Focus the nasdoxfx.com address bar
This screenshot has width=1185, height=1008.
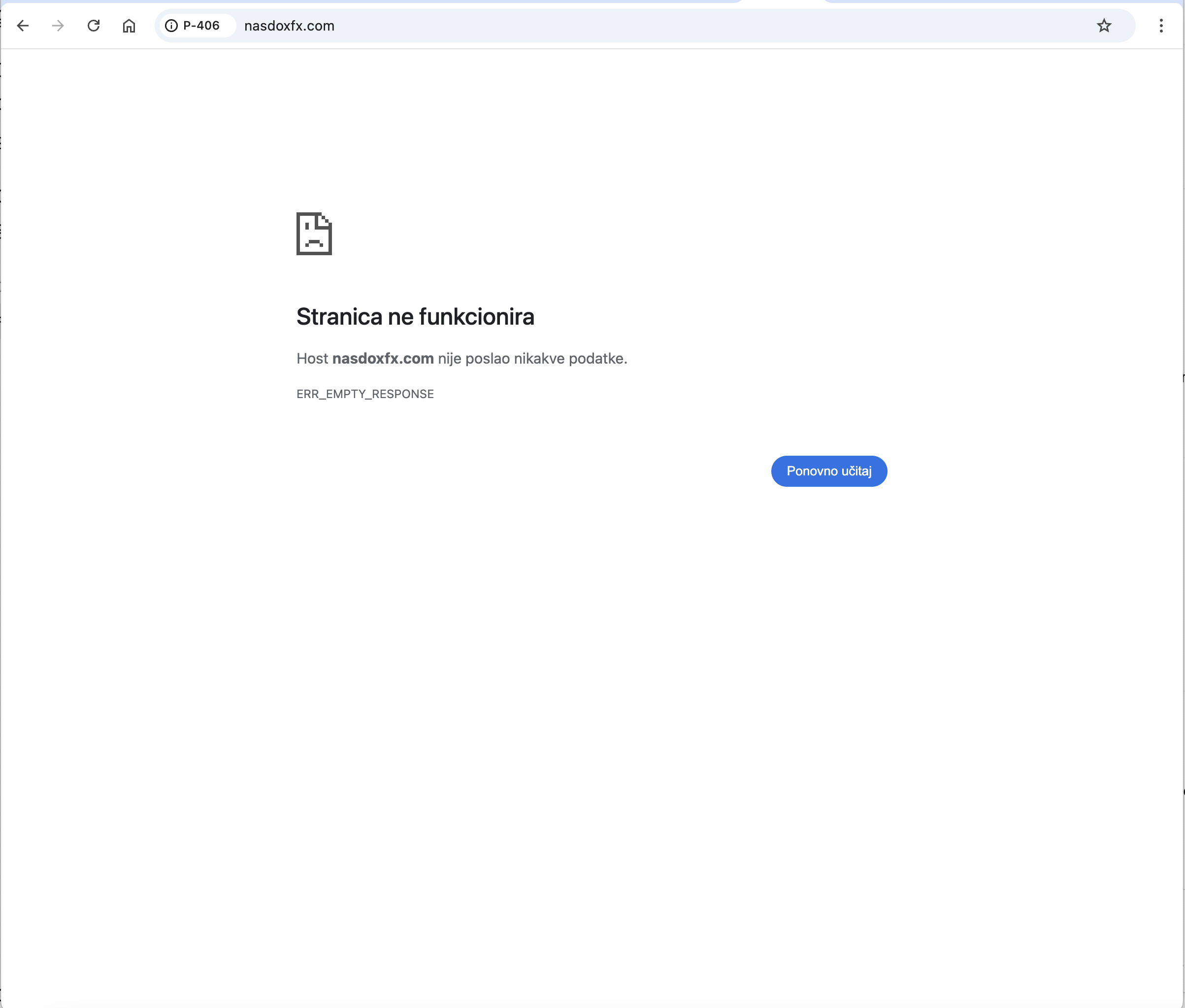click(645, 26)
